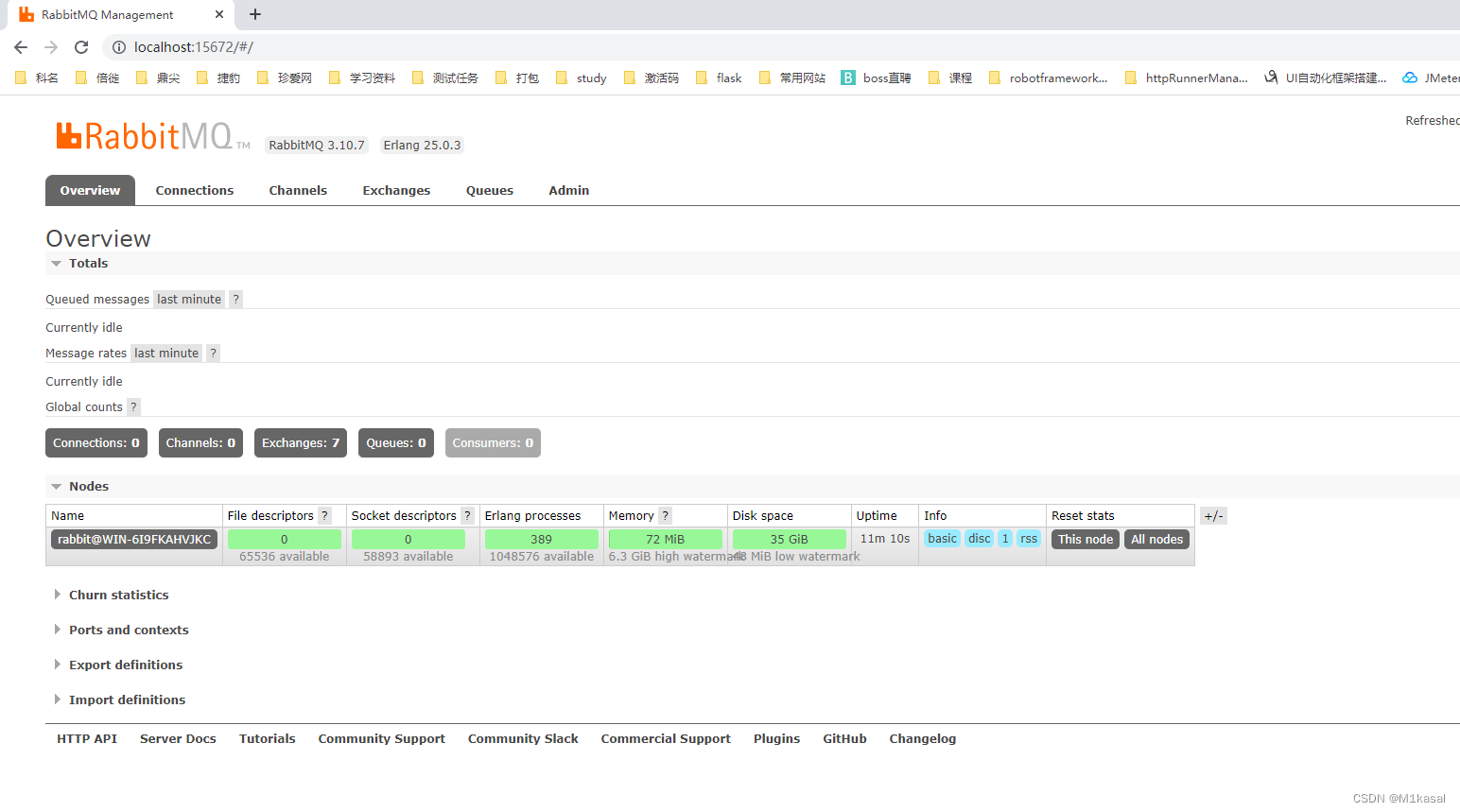Expand Import definitions section
This screenshot has height=812, width=1460.
119,700
